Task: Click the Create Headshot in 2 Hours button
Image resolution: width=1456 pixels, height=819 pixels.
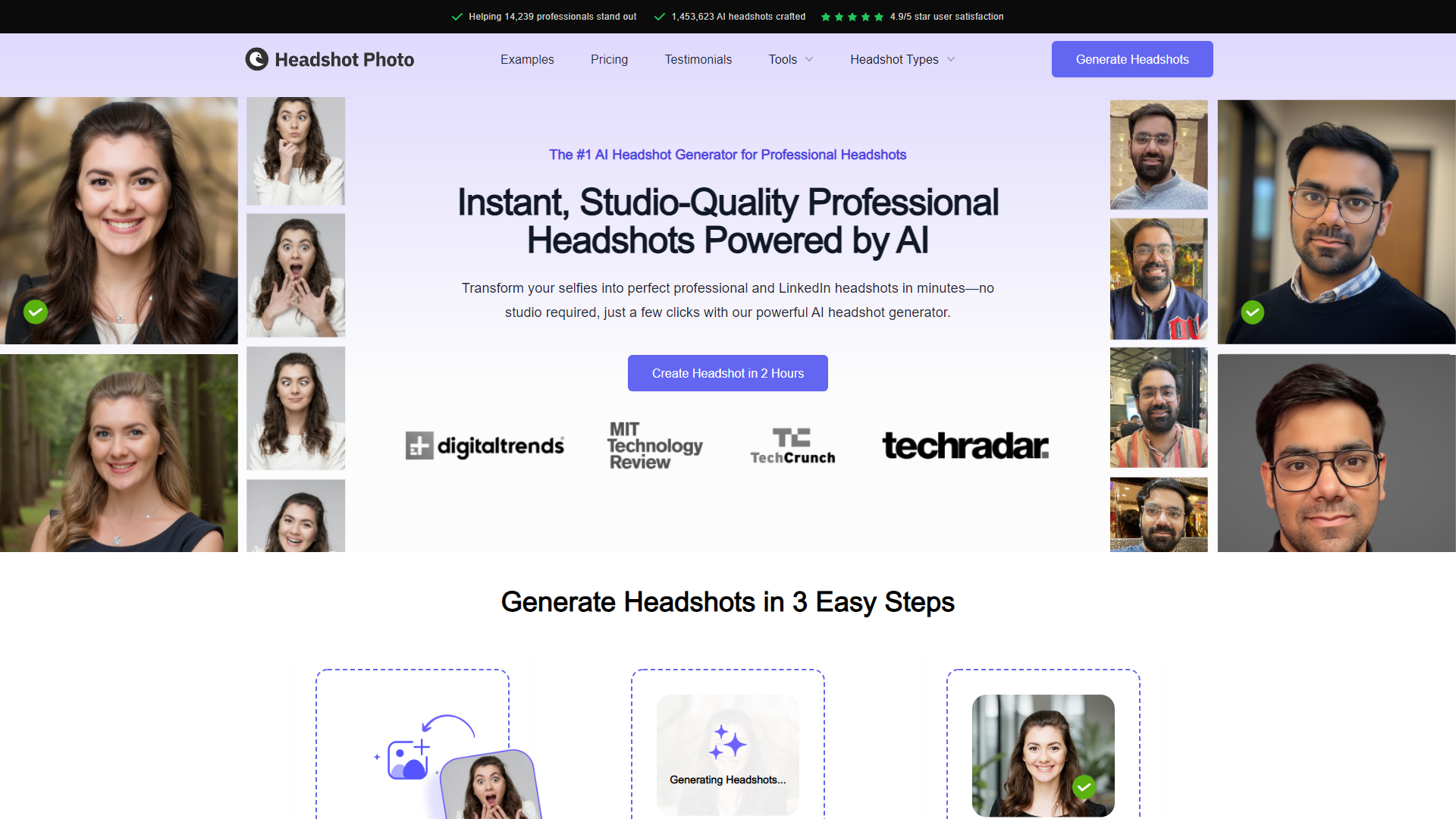Action: [728, 373]
